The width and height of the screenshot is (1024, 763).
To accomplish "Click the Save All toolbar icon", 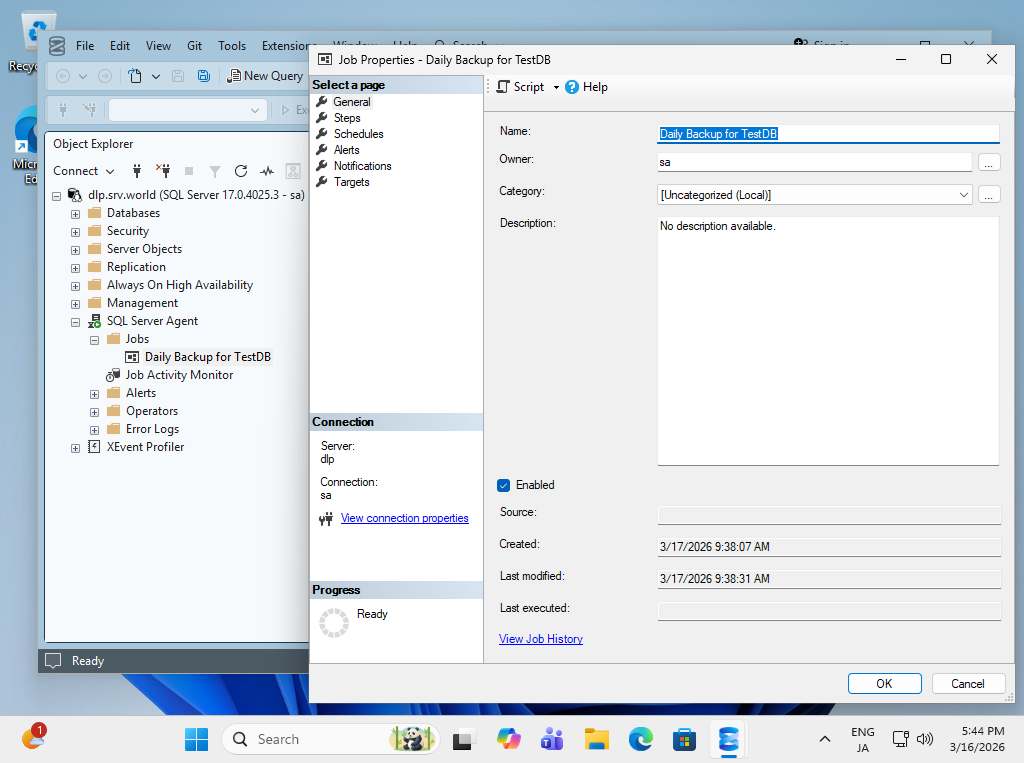I will pyautogui.click(x=204, y=76).
